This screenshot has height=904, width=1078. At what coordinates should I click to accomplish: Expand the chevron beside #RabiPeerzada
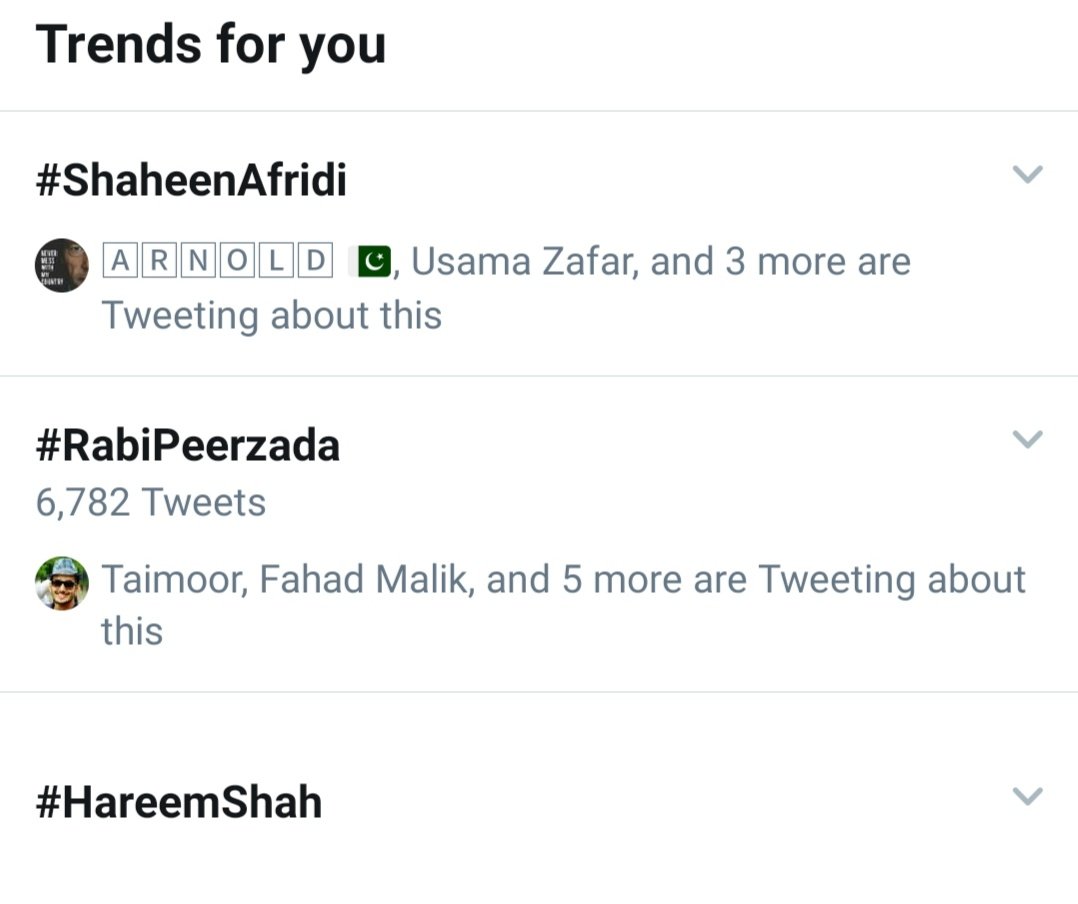pos(1028,439)
